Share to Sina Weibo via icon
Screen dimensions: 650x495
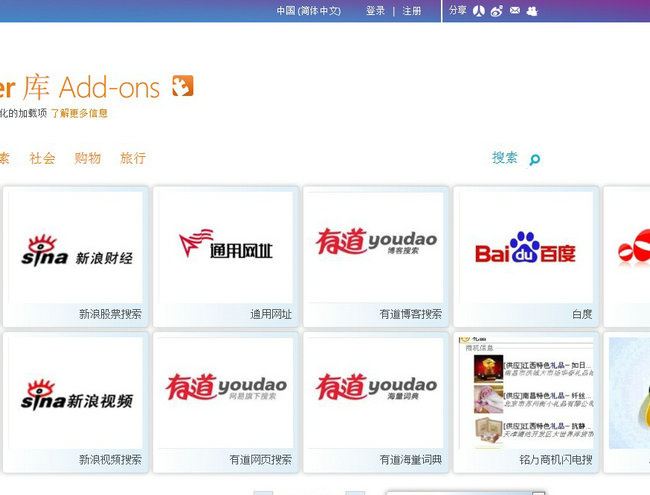497,11
